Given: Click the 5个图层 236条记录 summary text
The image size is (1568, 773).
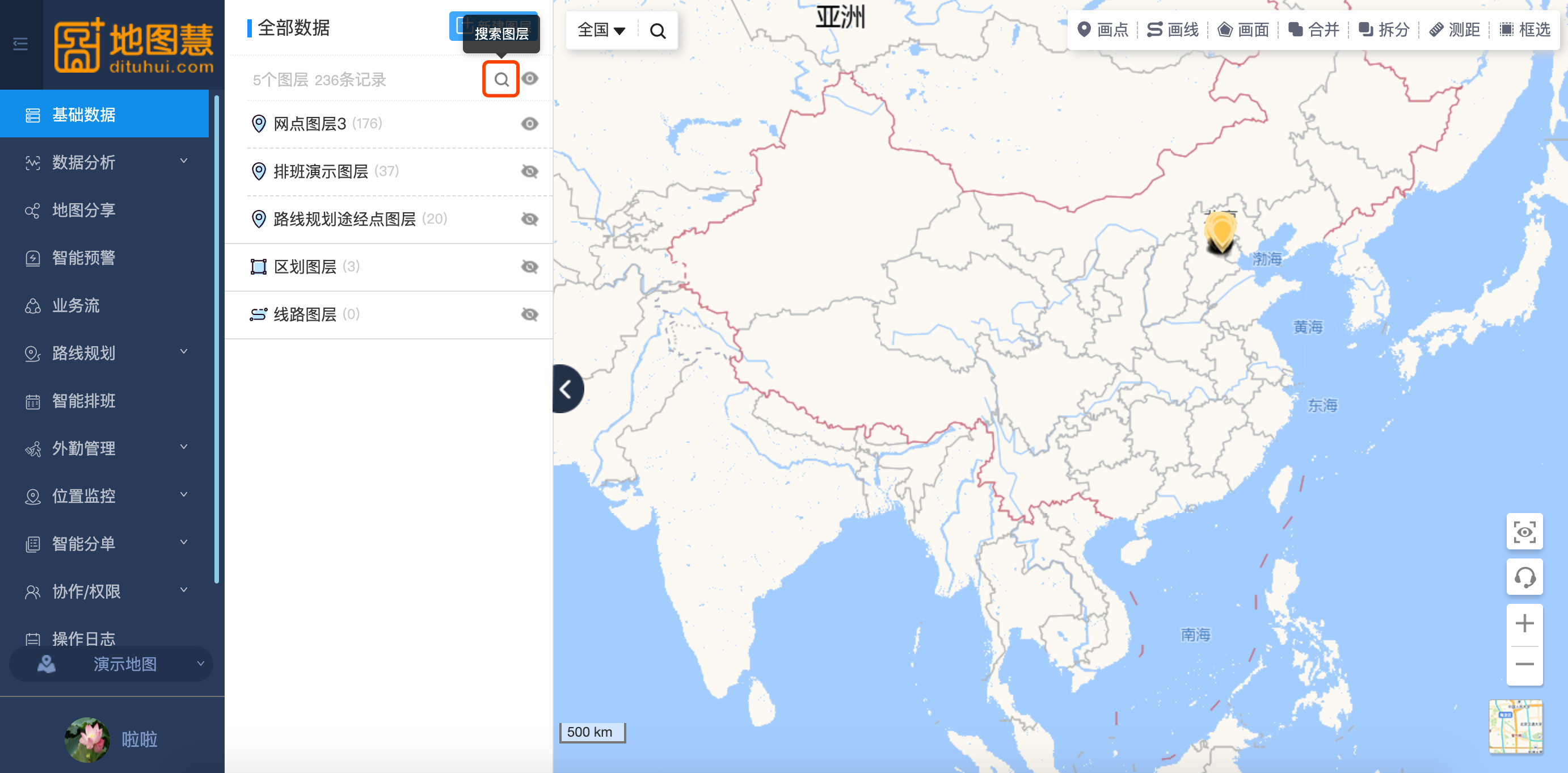Looking at the screenshot, I should [319, 80].
